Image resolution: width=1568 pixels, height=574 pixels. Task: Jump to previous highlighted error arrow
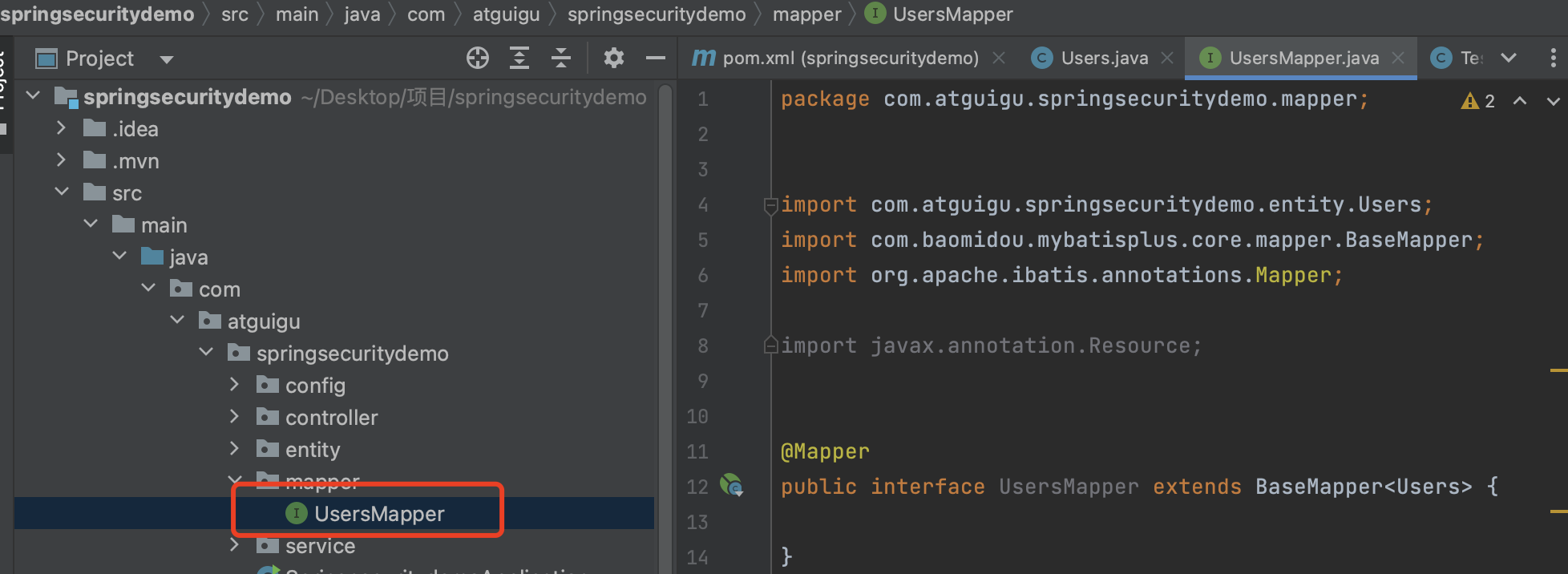point(1520,101)
